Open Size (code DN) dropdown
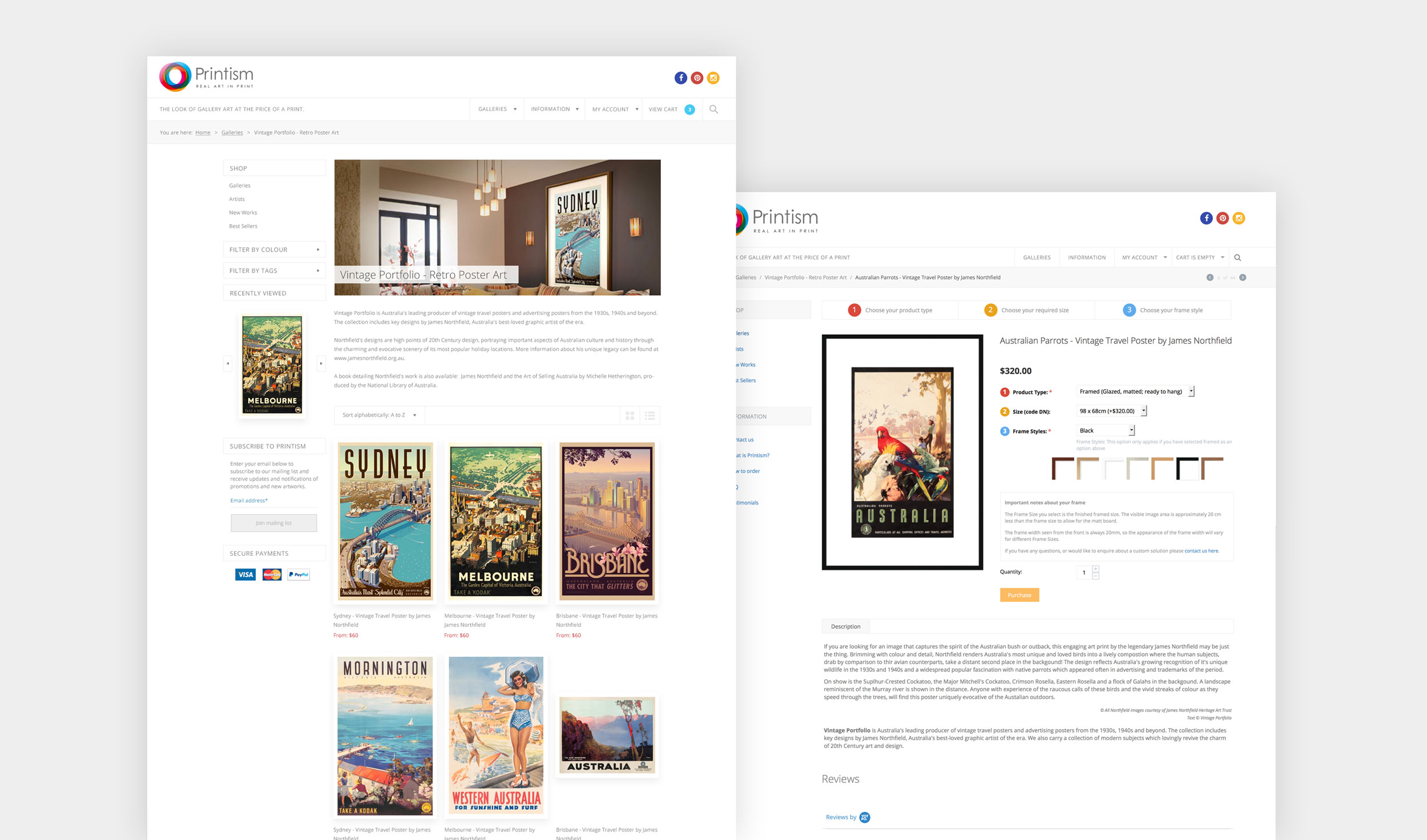This screenshot has width=1427, height=840. [x=1111, y=411]
